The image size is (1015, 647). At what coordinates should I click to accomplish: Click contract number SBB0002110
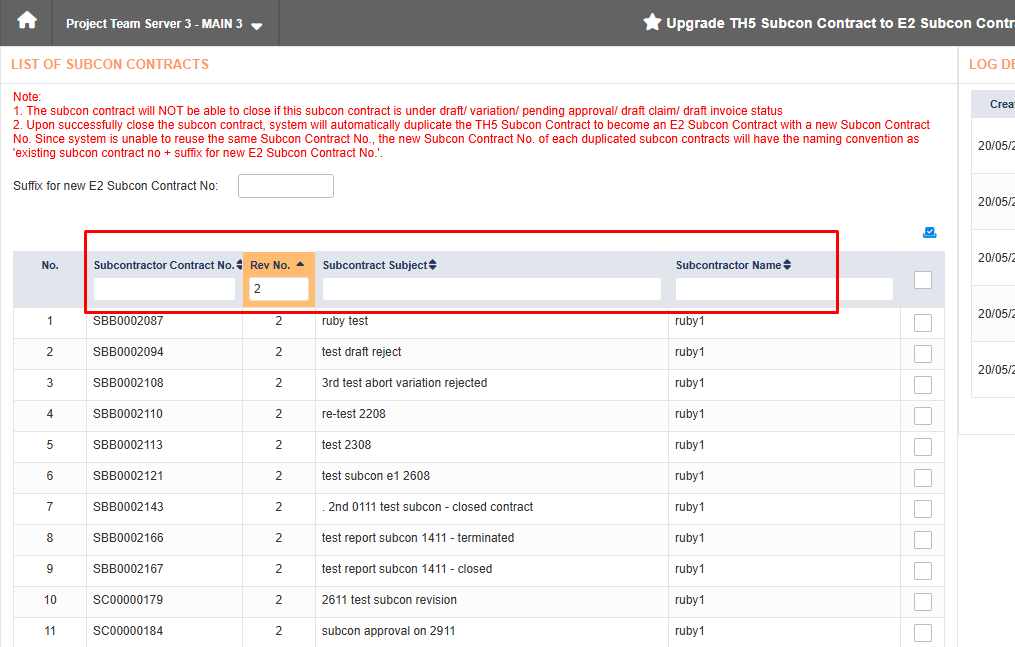(x=128, y=414)
